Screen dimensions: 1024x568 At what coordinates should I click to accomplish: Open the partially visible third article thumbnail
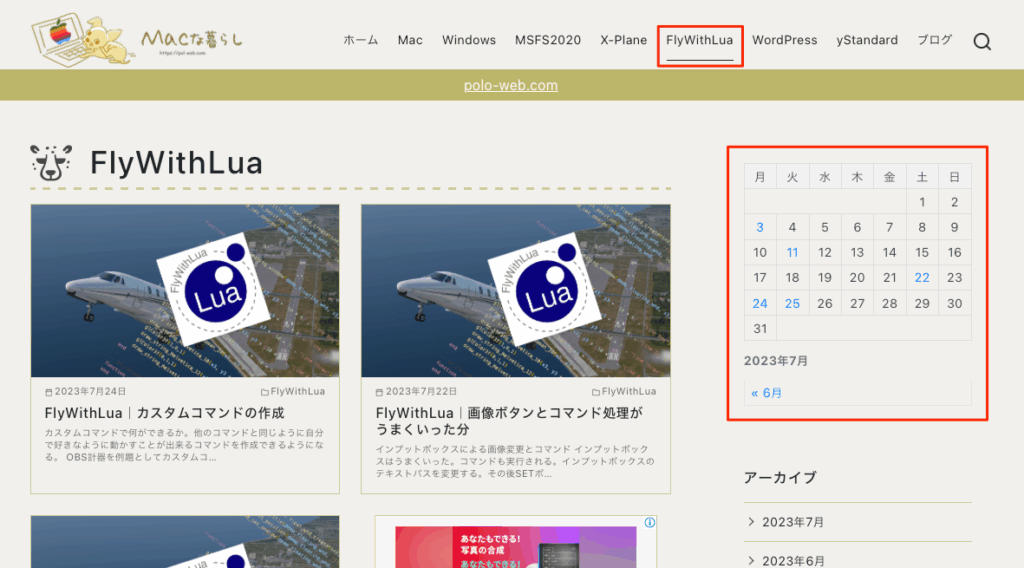[x=185, y=542]
